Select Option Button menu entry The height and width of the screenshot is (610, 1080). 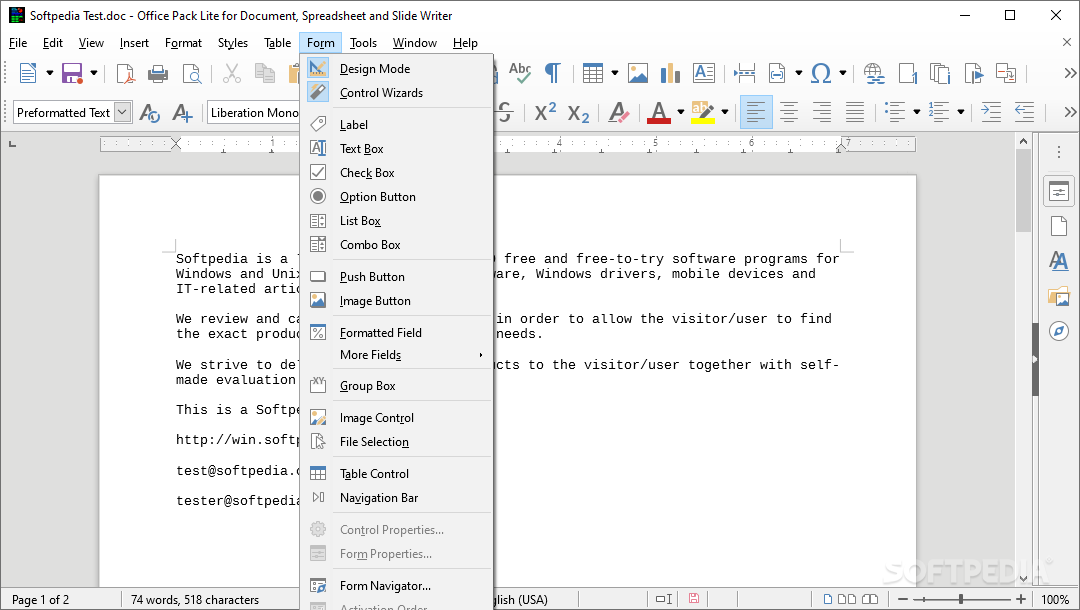(x=397, y=197)
